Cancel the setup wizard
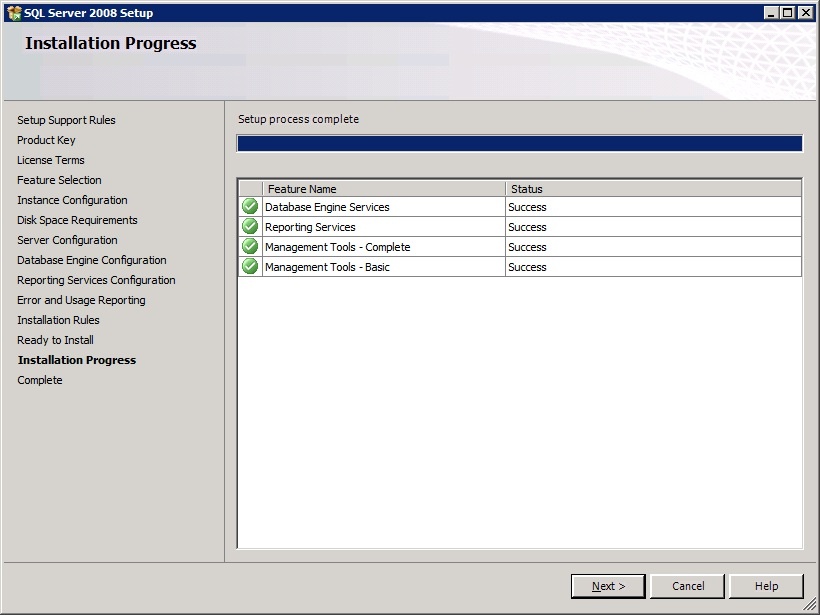 click(x=688, y=586)
